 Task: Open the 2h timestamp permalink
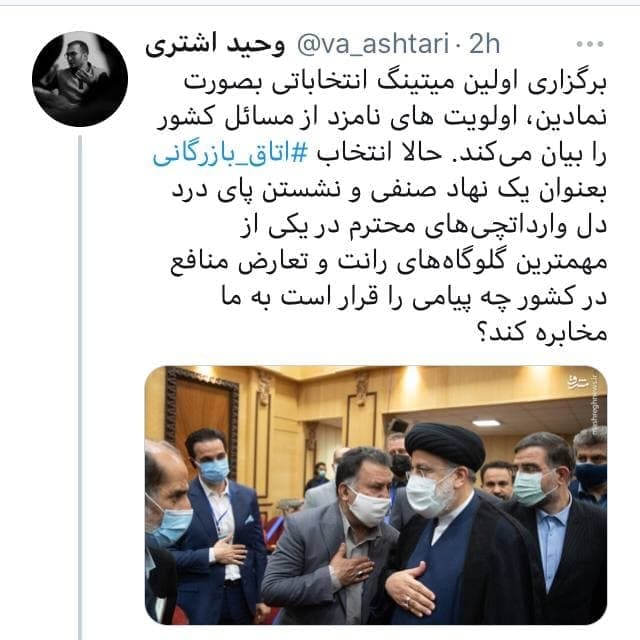click(x=484, y=44)
